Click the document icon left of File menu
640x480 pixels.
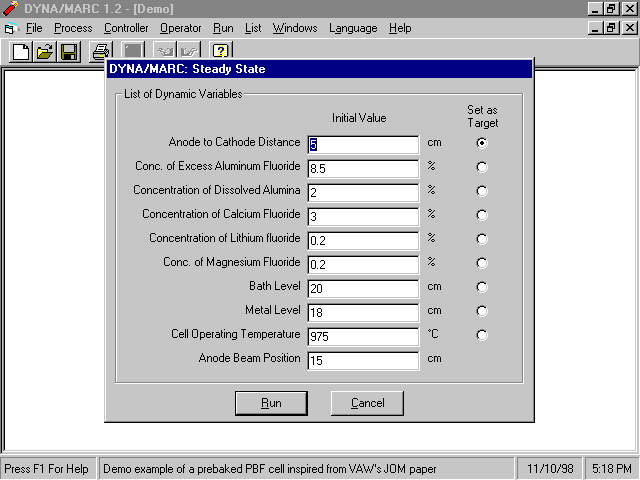click(x=11, y=29)
